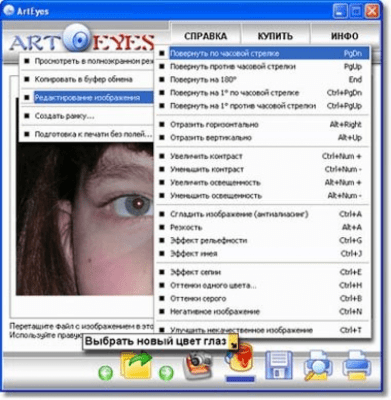This screenshot has width=391, height=400.
Task: Choose new eye color paint icon
Action: pos(240,362)
